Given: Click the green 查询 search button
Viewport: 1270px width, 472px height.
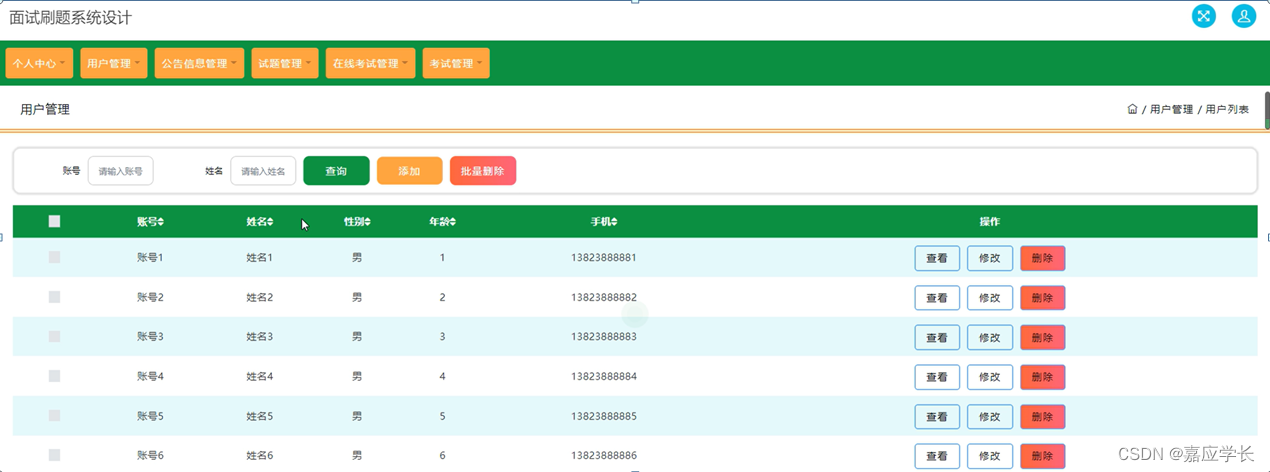Looking at the screenshot, I should (336, 171).
